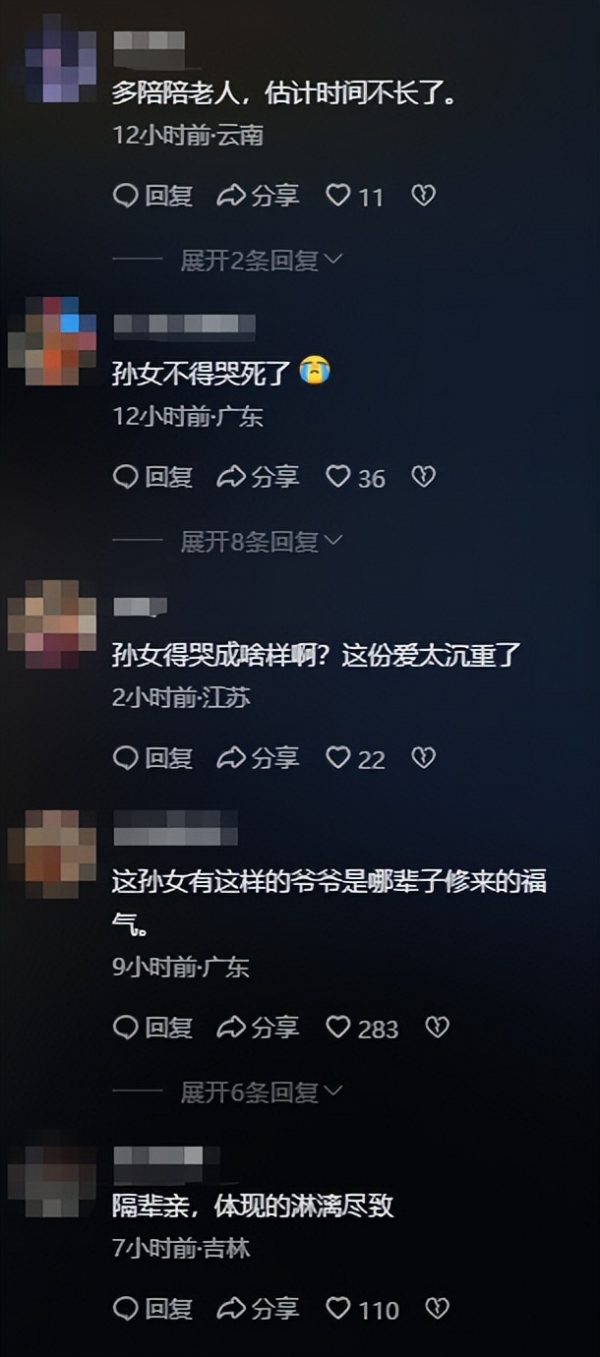Viewport: 600px width, 1357px height.
Task: Click share arrow on 孙女不得哭死了 comment
Action: pyautogui.click(x=258, y=477)
